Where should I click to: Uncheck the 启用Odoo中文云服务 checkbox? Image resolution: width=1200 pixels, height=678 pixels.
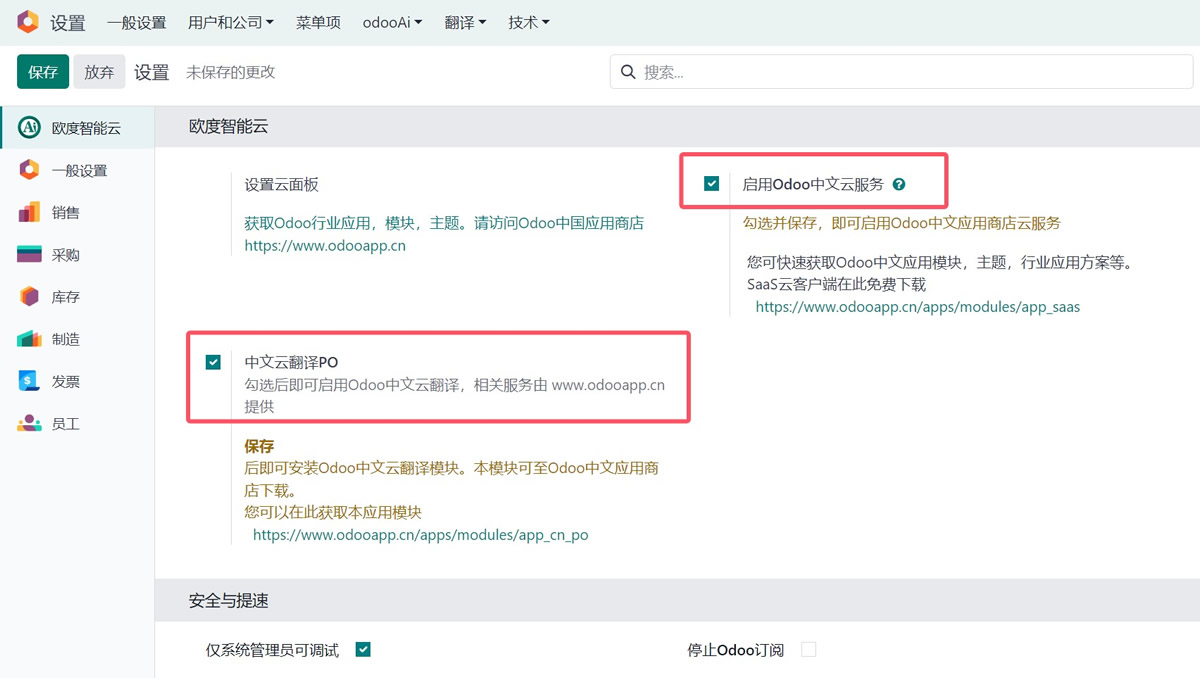pyautogui.click(x=711, y=184)
